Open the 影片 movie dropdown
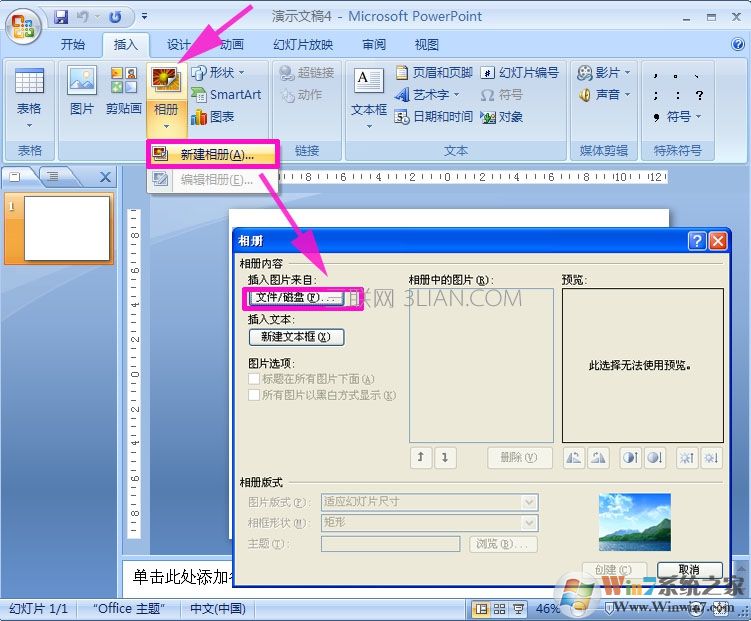This screenshot has height=621, width=751. click(x=604, y=73)
